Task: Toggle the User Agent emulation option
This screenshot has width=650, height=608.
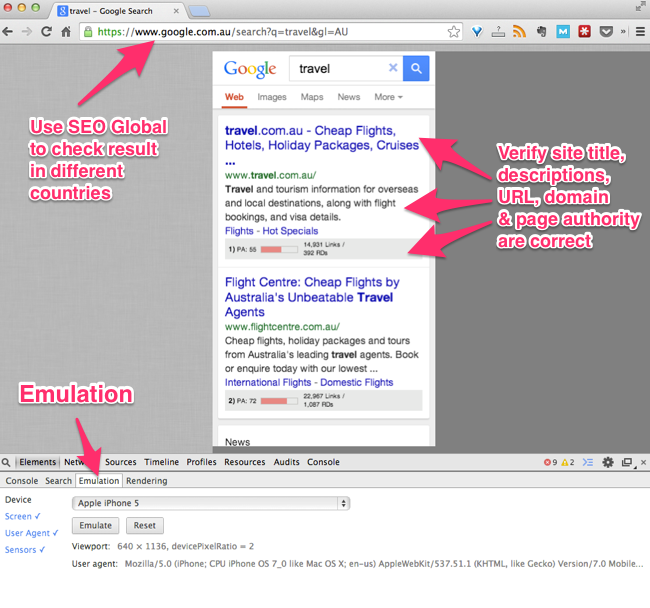Action: pyautogui.click(x=32, y=533)
